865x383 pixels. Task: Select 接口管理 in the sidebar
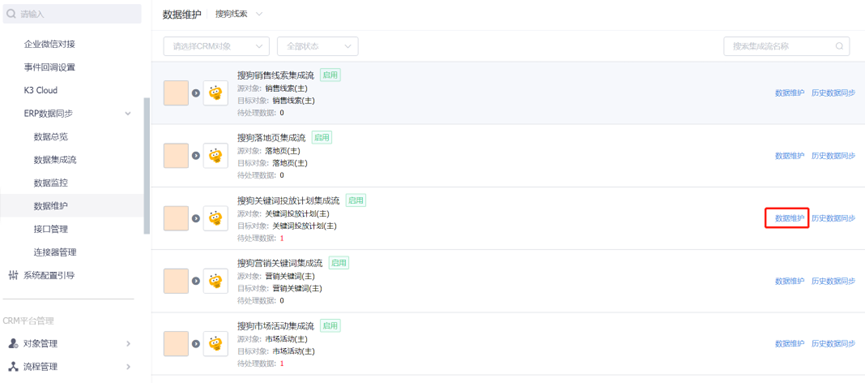[51, 228]
